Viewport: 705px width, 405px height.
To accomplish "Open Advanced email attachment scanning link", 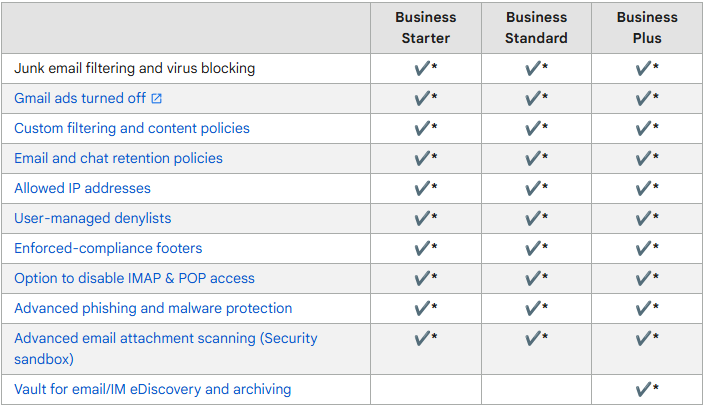I will pyautogui.click(x=165, y=348).
